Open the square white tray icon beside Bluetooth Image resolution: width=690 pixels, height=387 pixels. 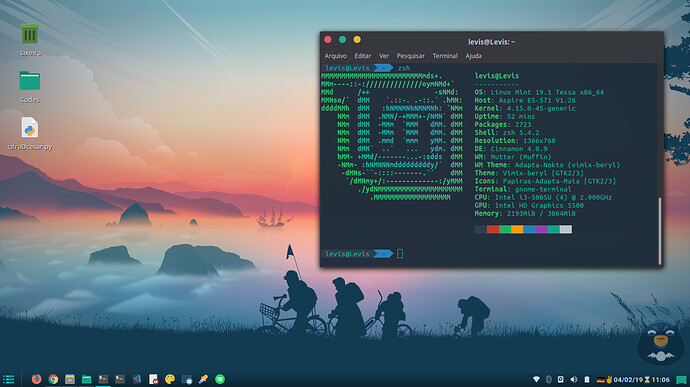click(x=561, y=379)
